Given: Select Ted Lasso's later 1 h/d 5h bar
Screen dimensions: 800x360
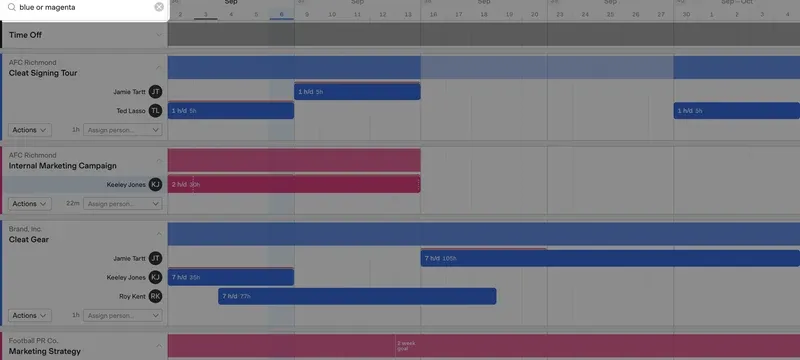Looking at the screenshot, I should click(737, 111).
